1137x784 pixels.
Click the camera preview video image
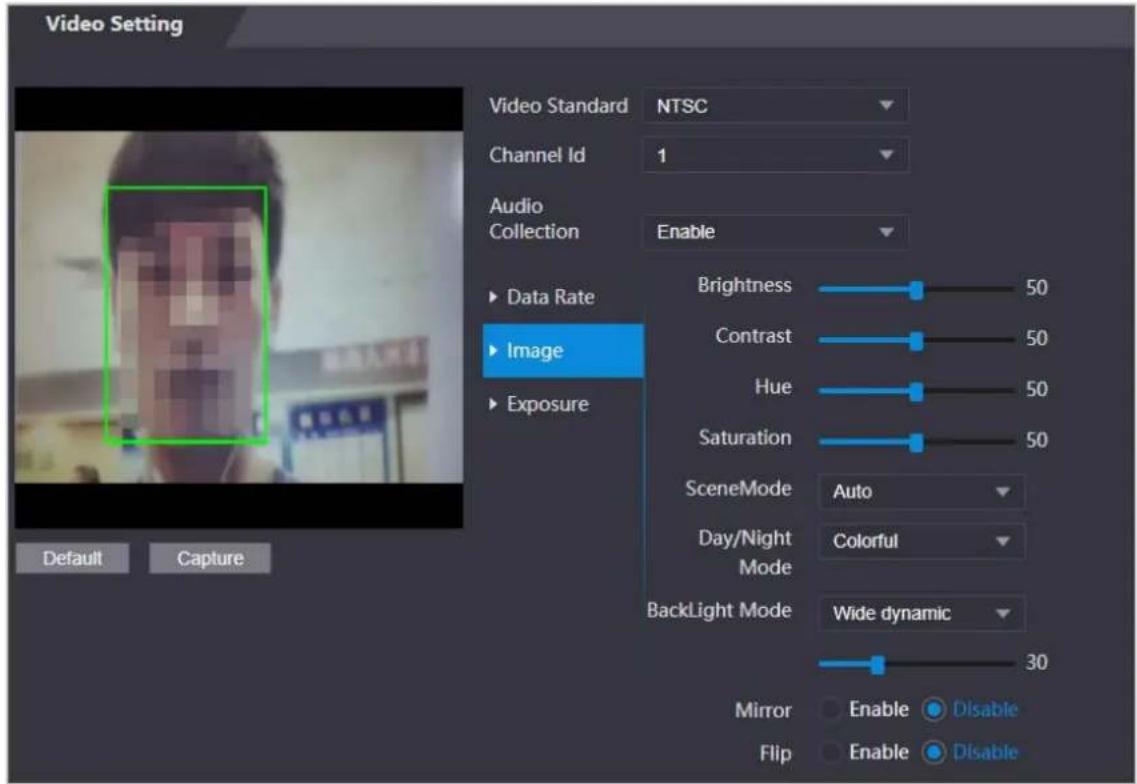(x=239, y=307)
